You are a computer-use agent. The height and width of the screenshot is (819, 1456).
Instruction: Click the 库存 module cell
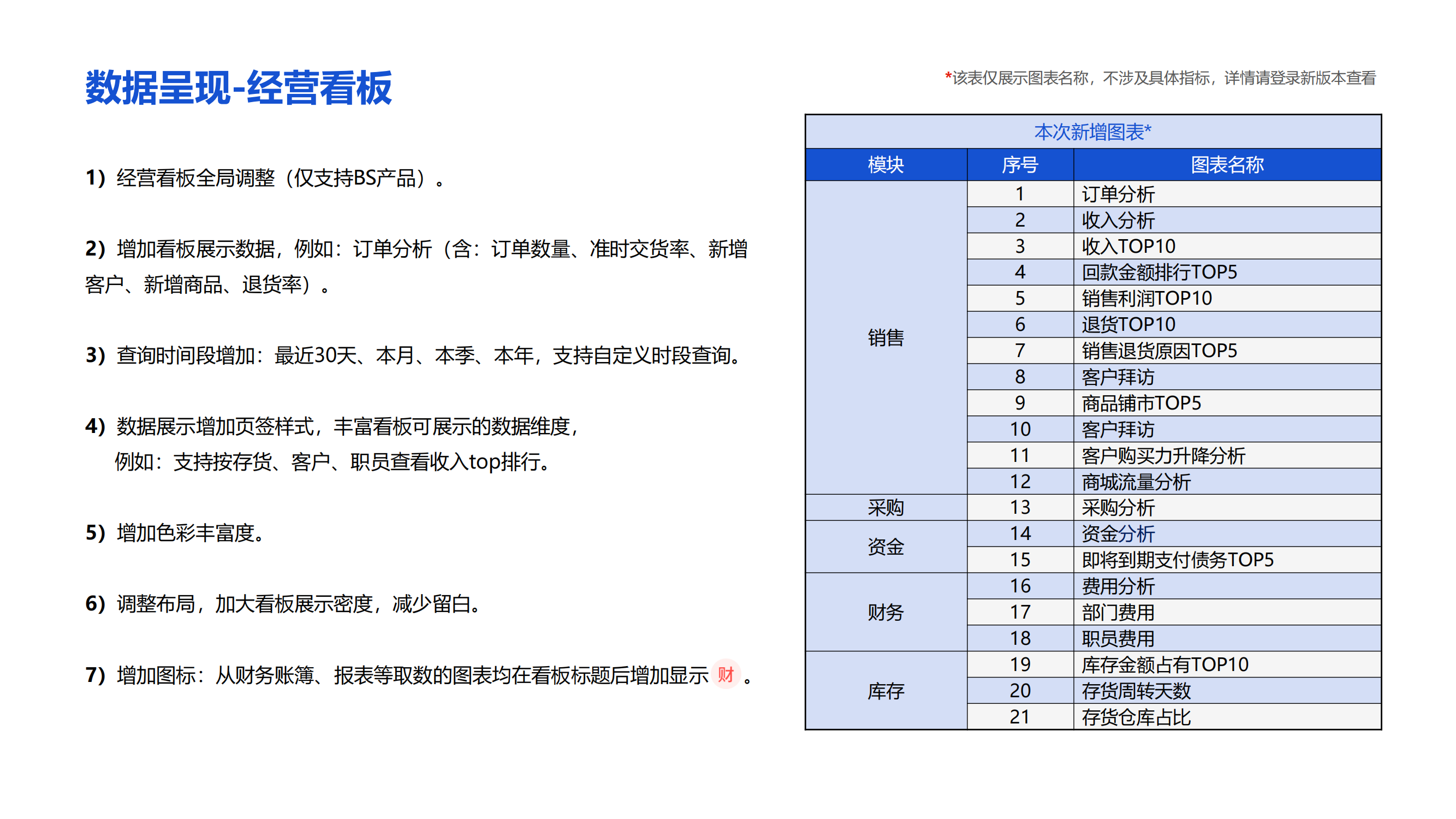click(885, 691)
